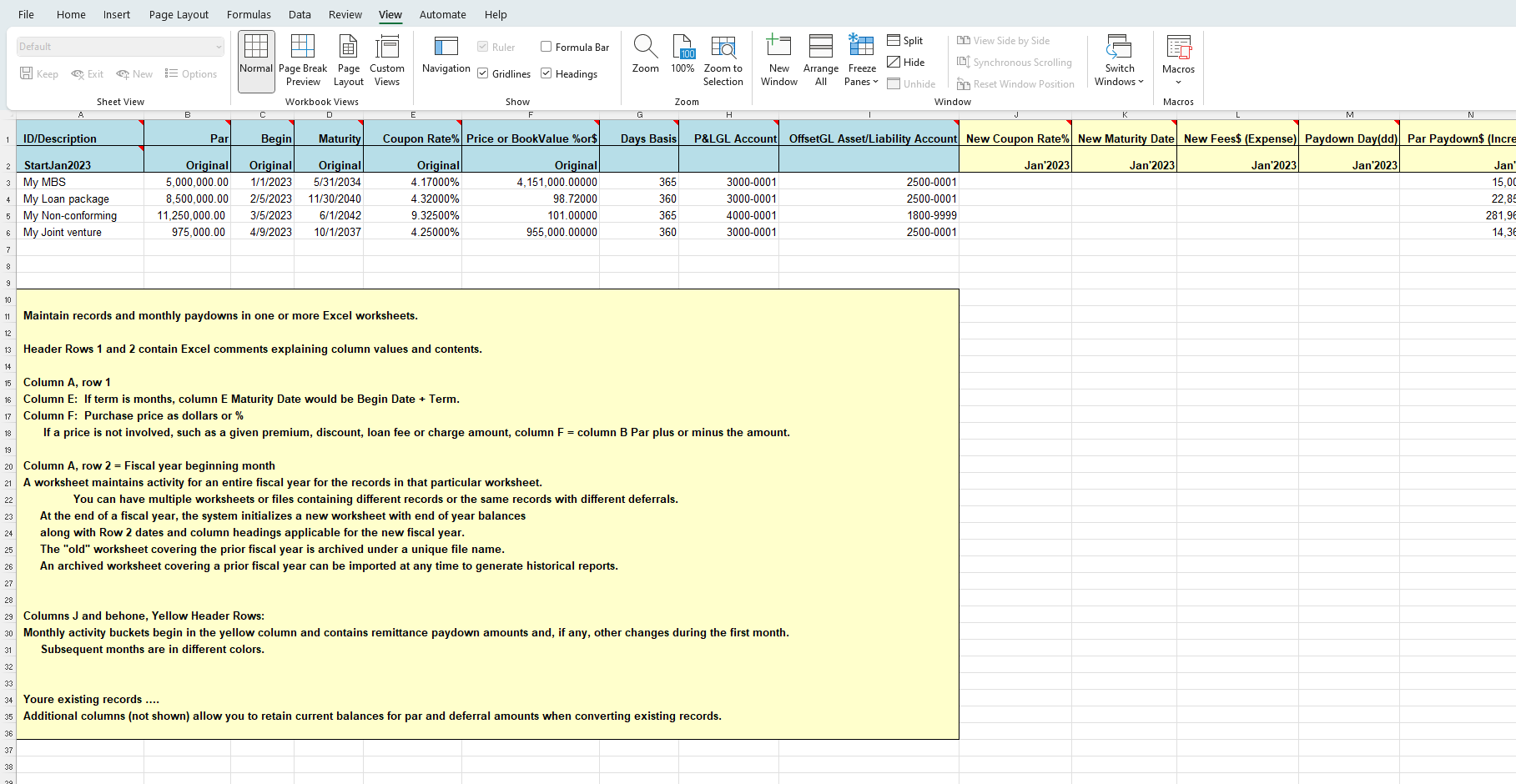
Task: Arrange All windows
Action: coord(821,61)
